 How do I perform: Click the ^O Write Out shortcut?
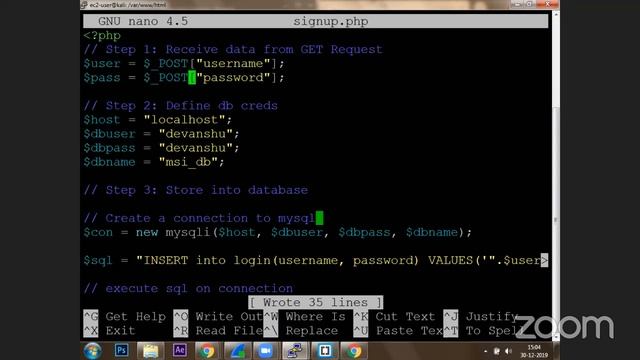(x=218, y=316)
